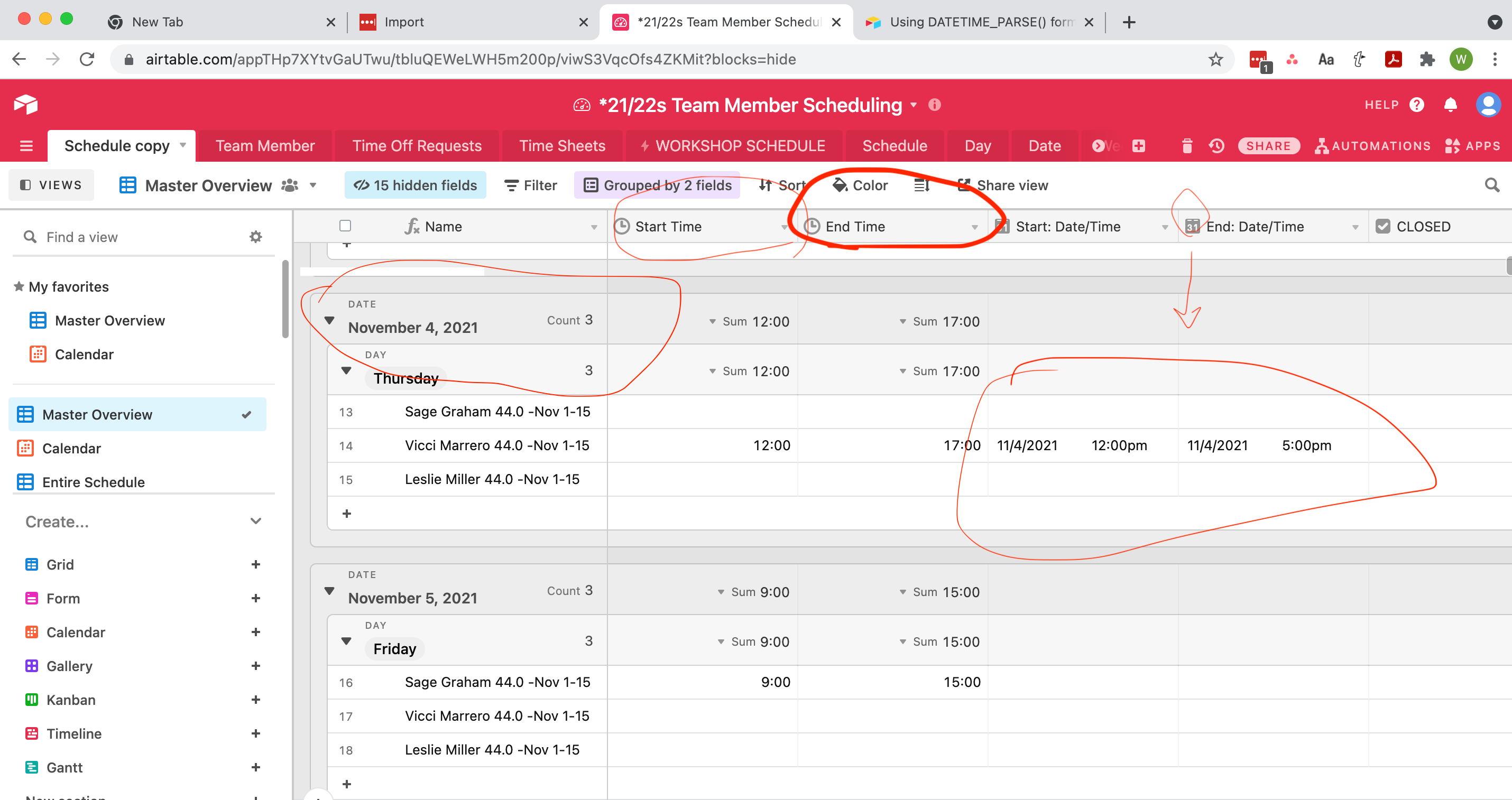Expand the Create section chevron
The height and width of the screenshot is (800, 1512).
(x=256, y=522)
